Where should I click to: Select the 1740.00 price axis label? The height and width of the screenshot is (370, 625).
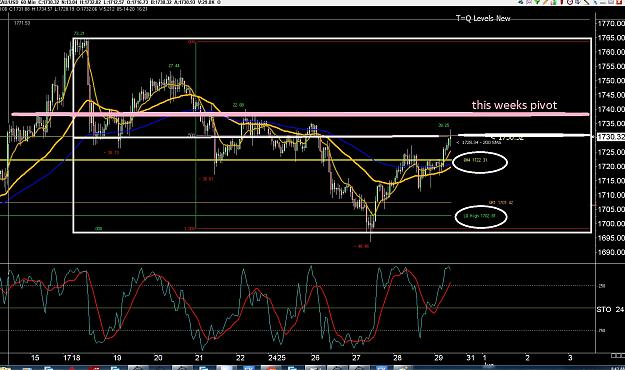click(x=611, y=109)
